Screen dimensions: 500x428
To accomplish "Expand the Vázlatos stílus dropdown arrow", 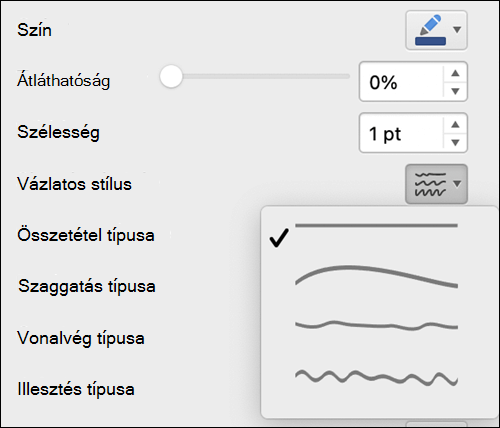I will point(457,184).
